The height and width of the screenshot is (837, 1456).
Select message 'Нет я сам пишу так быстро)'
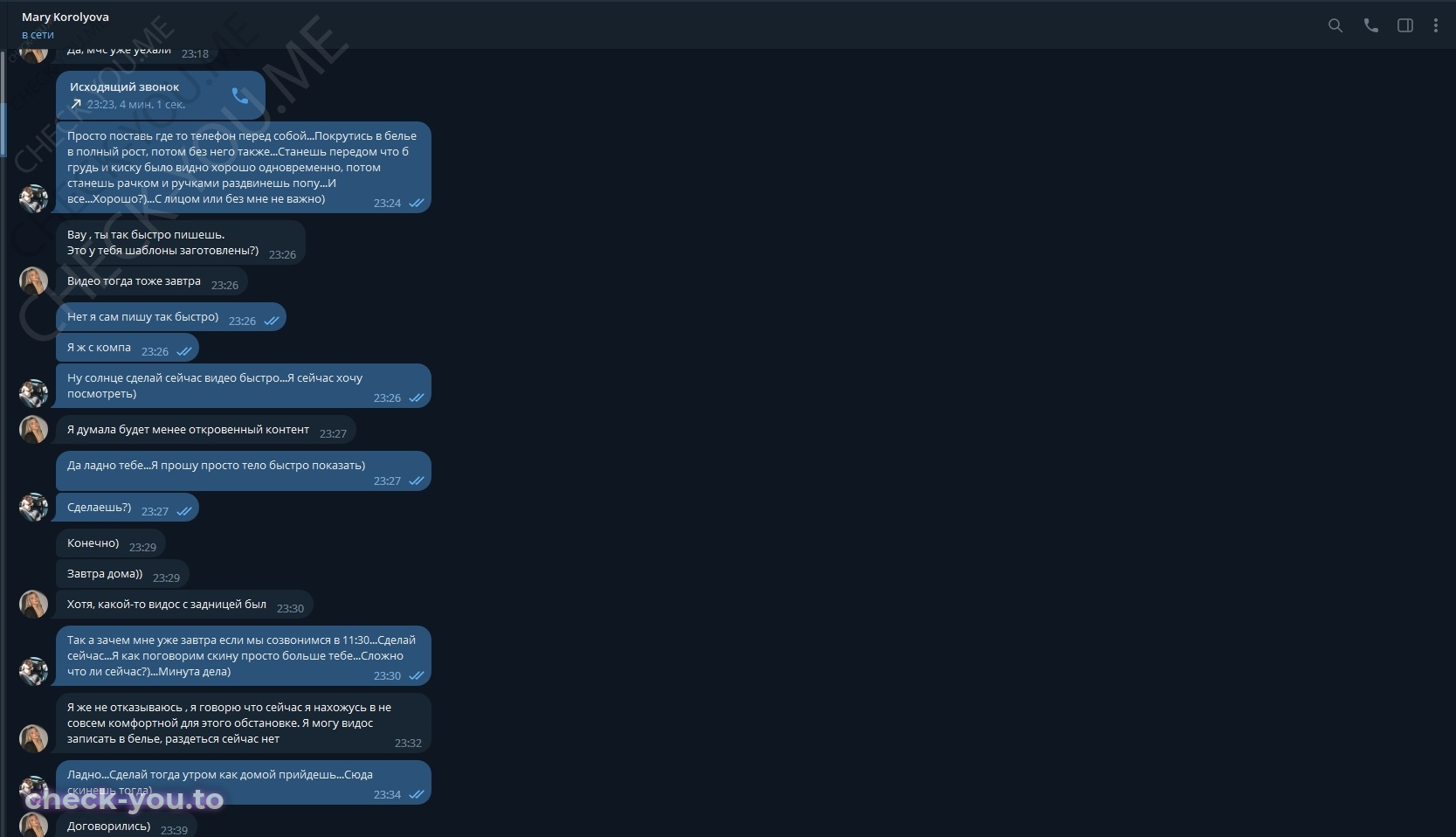pos(171,317)
